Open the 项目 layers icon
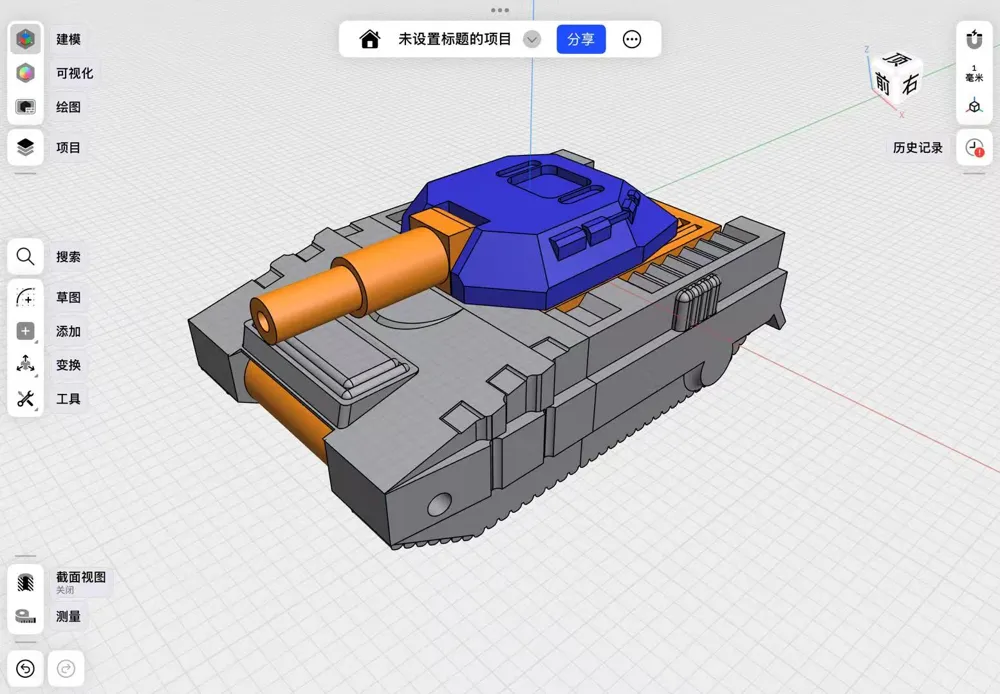This screenshot has width=1000, height=694. 26,147
